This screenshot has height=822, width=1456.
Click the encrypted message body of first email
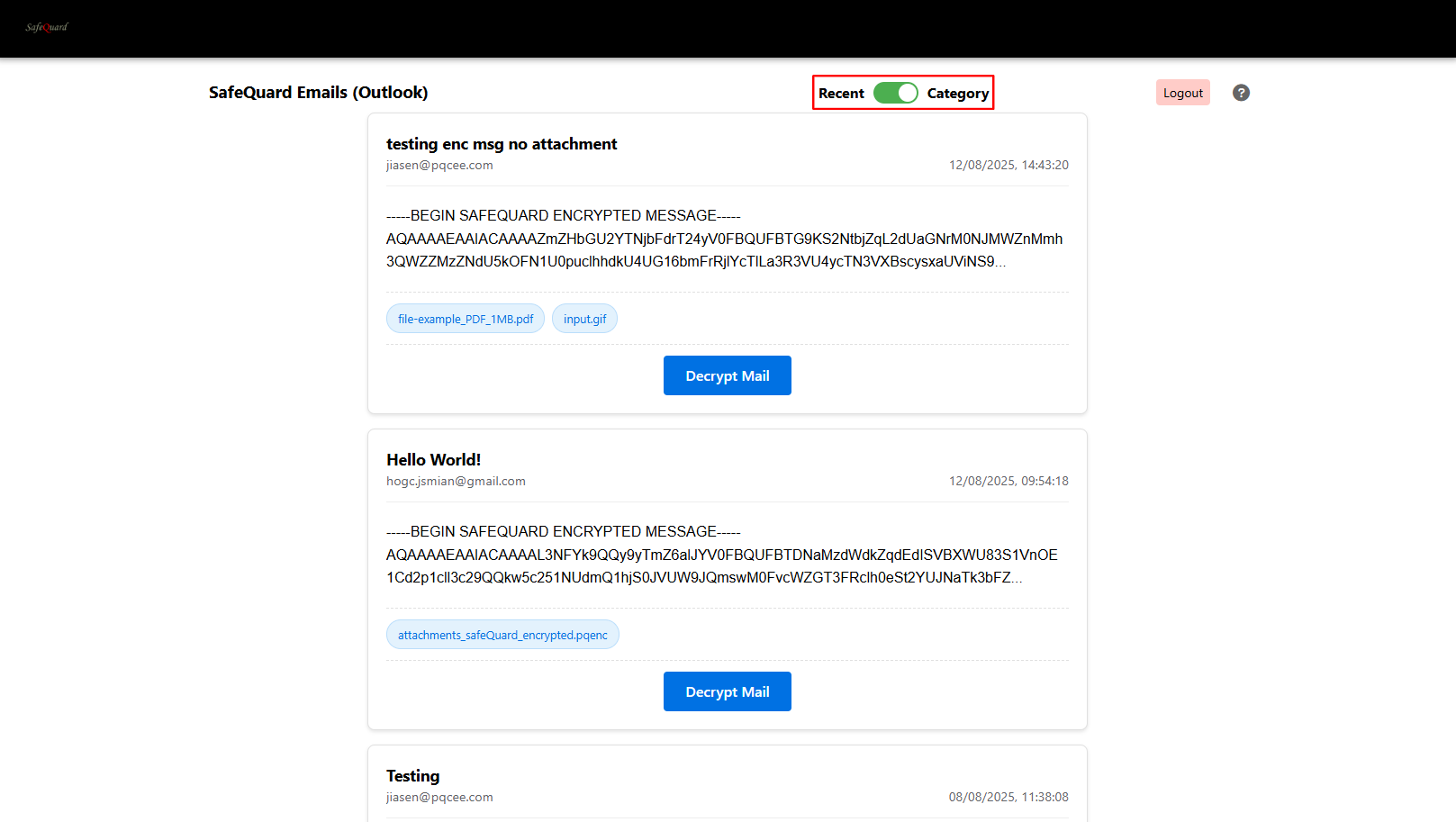click(x=725, y=239)
